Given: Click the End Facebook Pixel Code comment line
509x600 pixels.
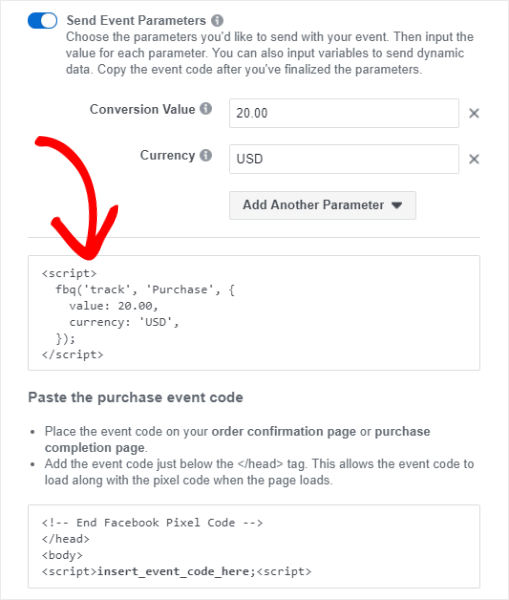Looking at the screenshot, I should [152, 523].
